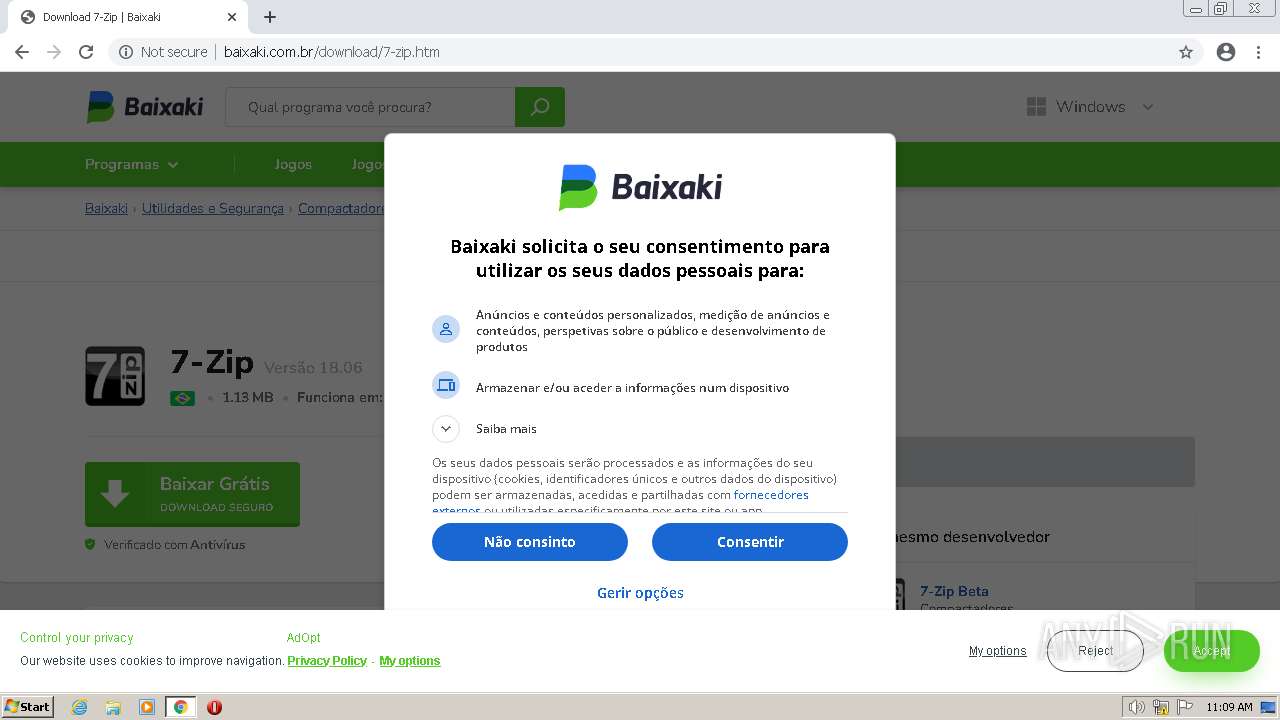1280x720 pixels.
Task: Expand the Programas menu
Action: click(132, 164)
